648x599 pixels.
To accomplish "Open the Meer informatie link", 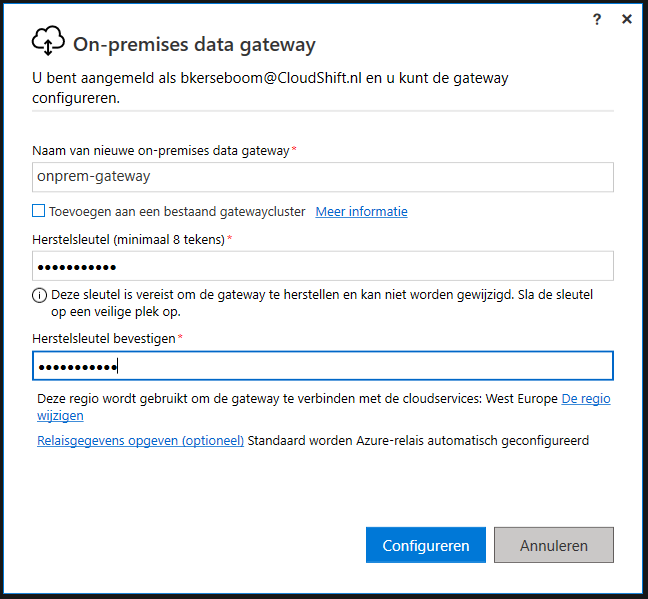I will (361, 212).
